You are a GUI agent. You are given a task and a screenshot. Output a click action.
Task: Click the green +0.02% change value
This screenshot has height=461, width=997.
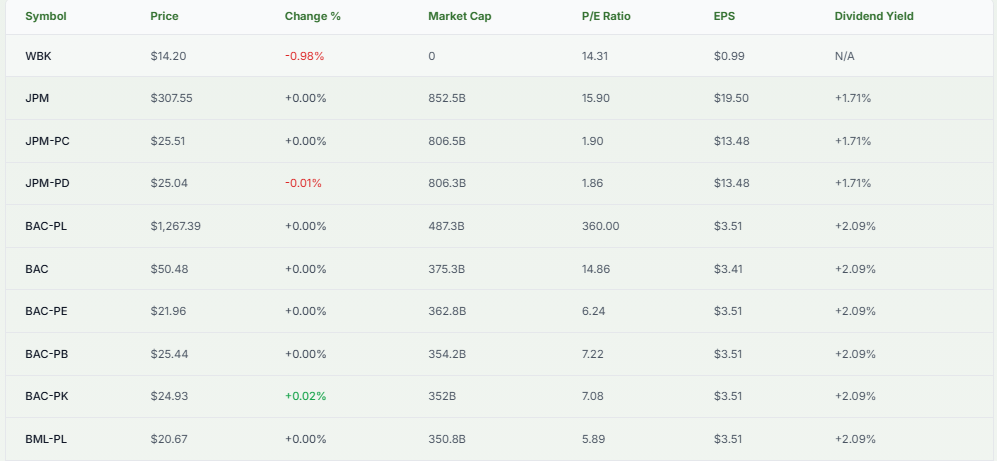[x=305, y=396]
